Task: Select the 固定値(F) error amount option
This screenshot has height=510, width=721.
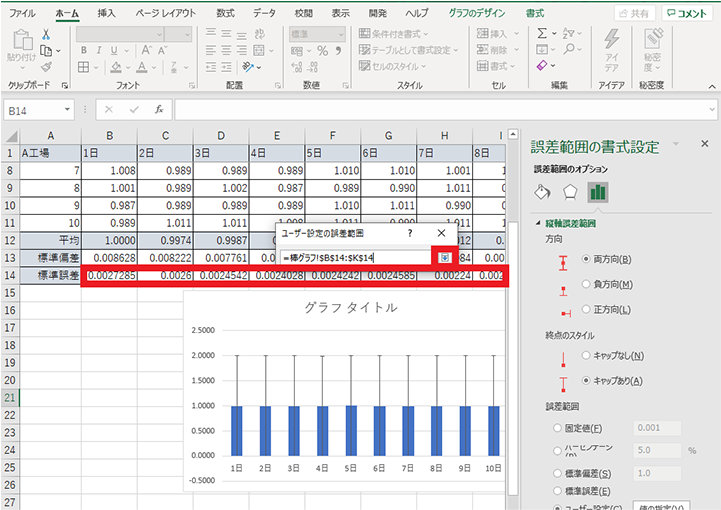Action: 557,428
